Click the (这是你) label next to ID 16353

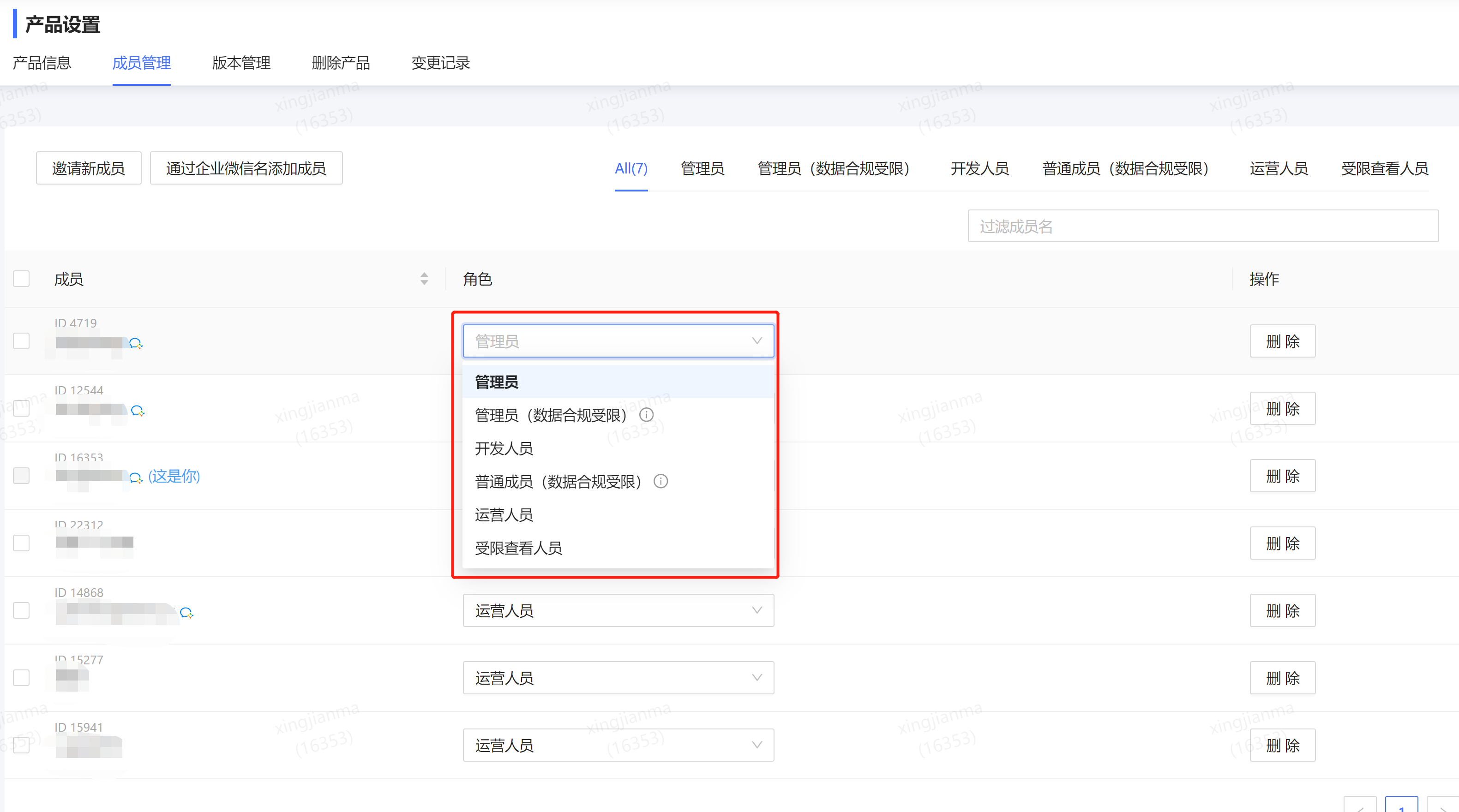(x=174, y=476)
